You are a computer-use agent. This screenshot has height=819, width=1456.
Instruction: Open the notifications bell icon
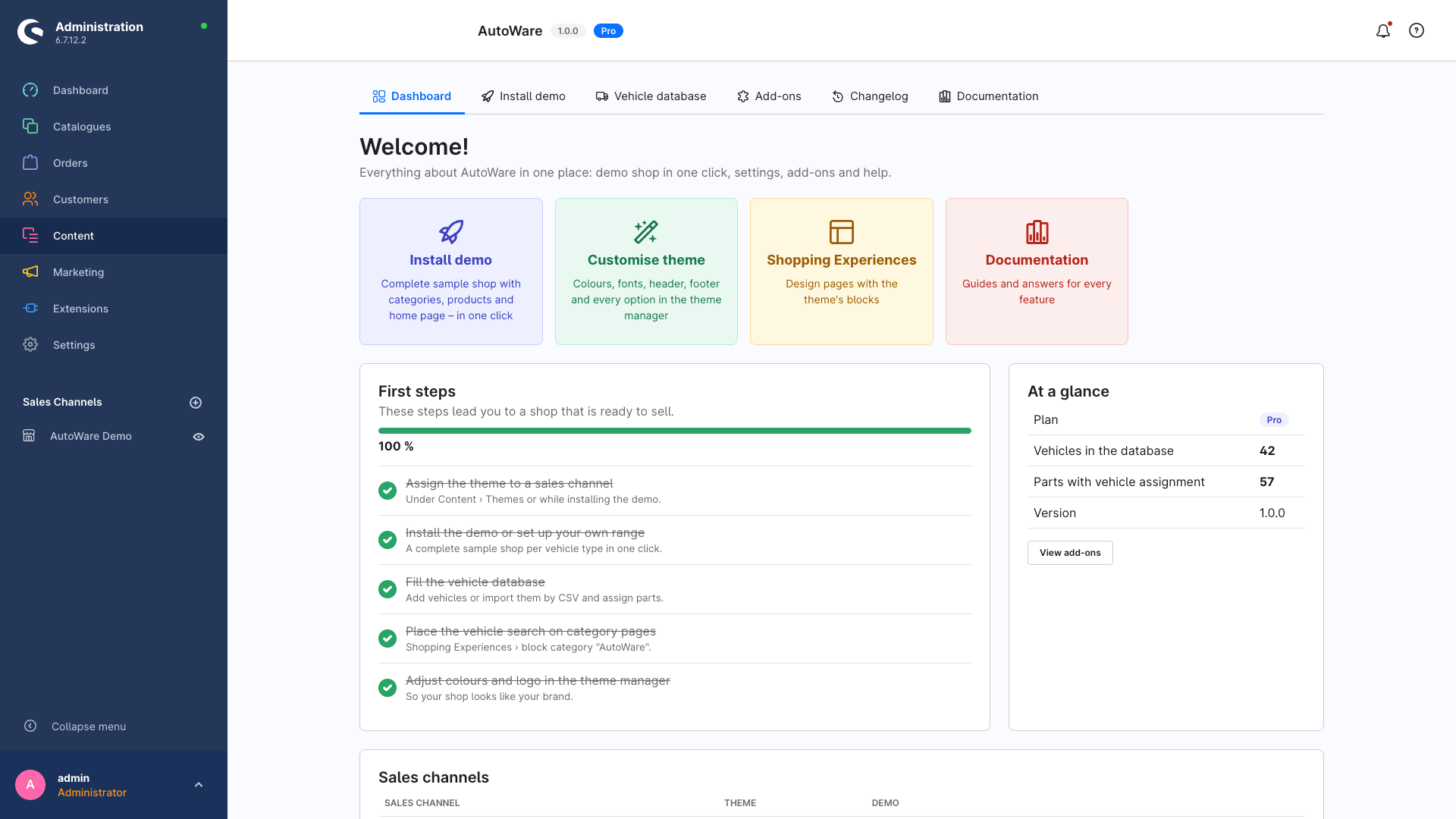[x=1383, y=30]
